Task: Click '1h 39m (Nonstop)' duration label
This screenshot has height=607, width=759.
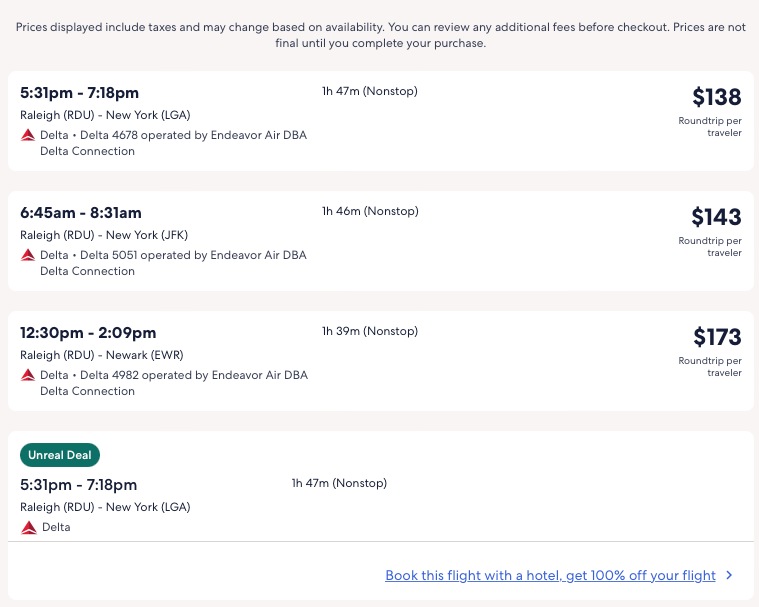Action: tap(370, 331)
